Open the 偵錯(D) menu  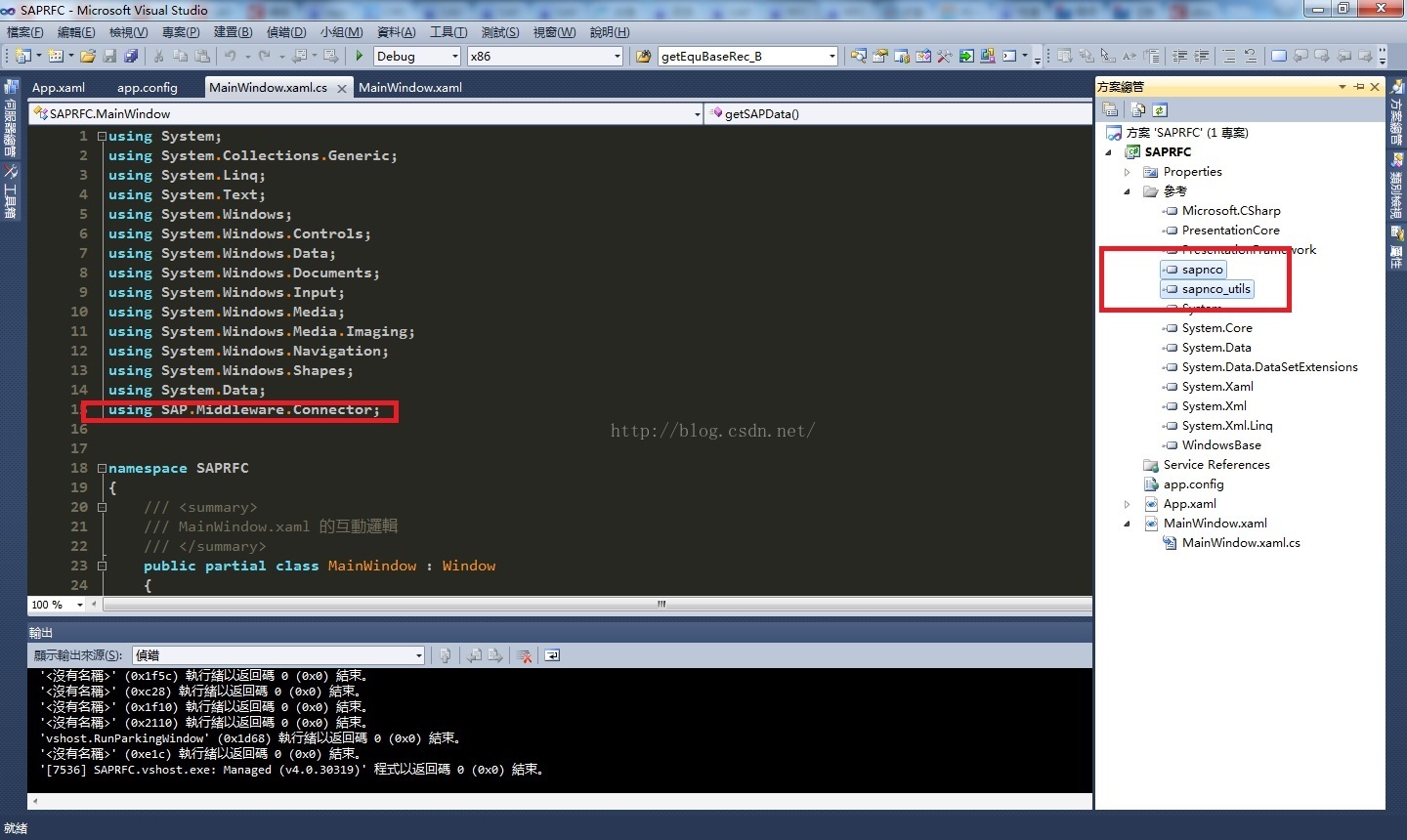(x=286, y=32)
